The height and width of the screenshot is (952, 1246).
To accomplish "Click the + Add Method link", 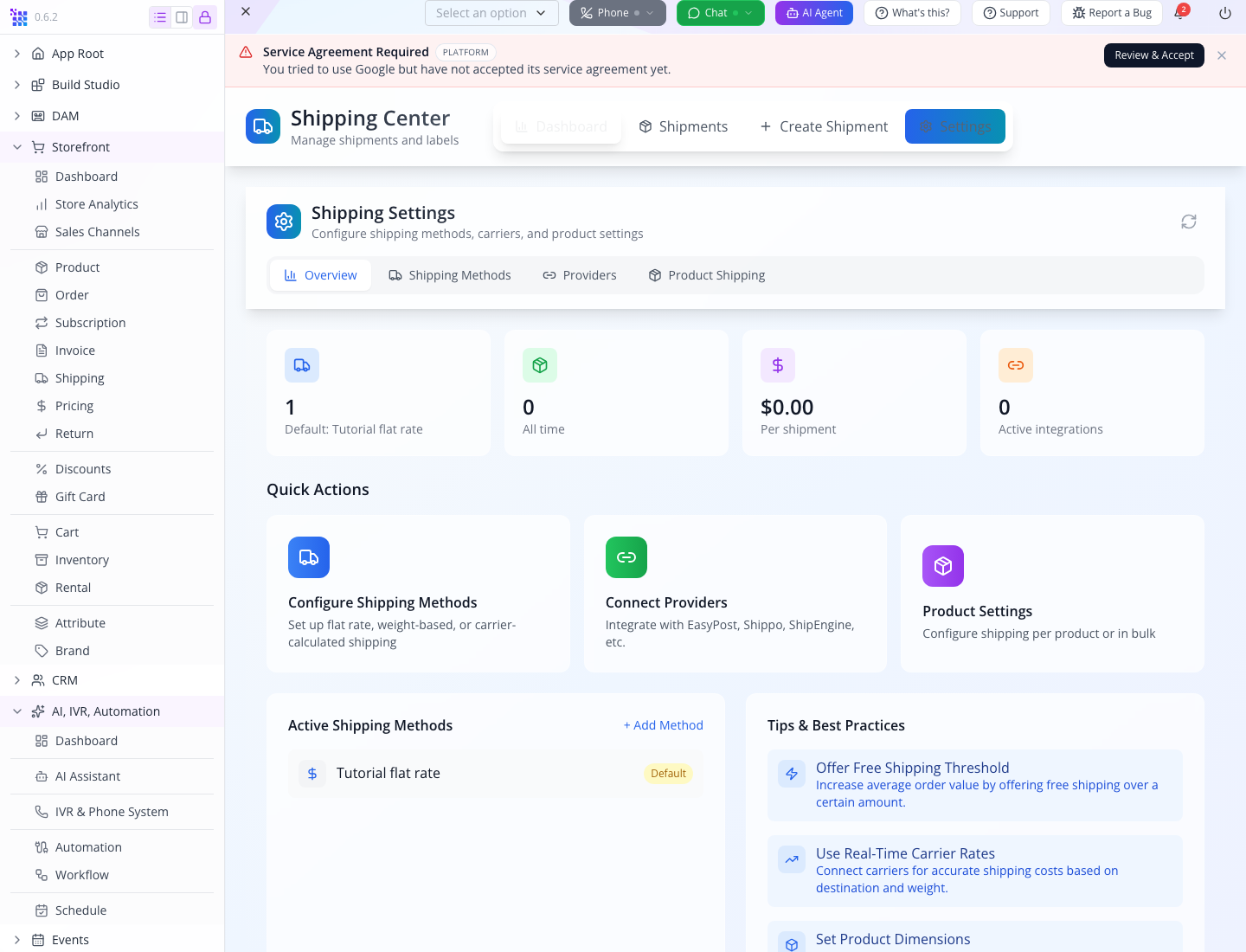I will (663, 725).
